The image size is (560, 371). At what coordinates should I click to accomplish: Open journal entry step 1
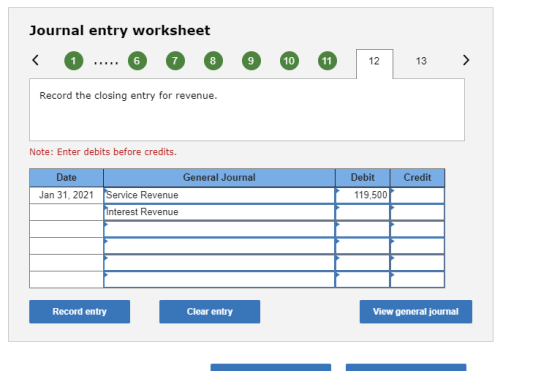click(x=74, y=61)
